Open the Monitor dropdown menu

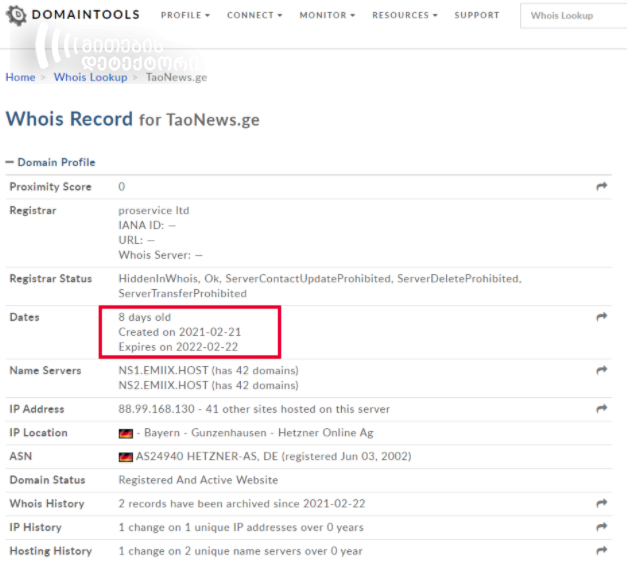pos(327,15)
